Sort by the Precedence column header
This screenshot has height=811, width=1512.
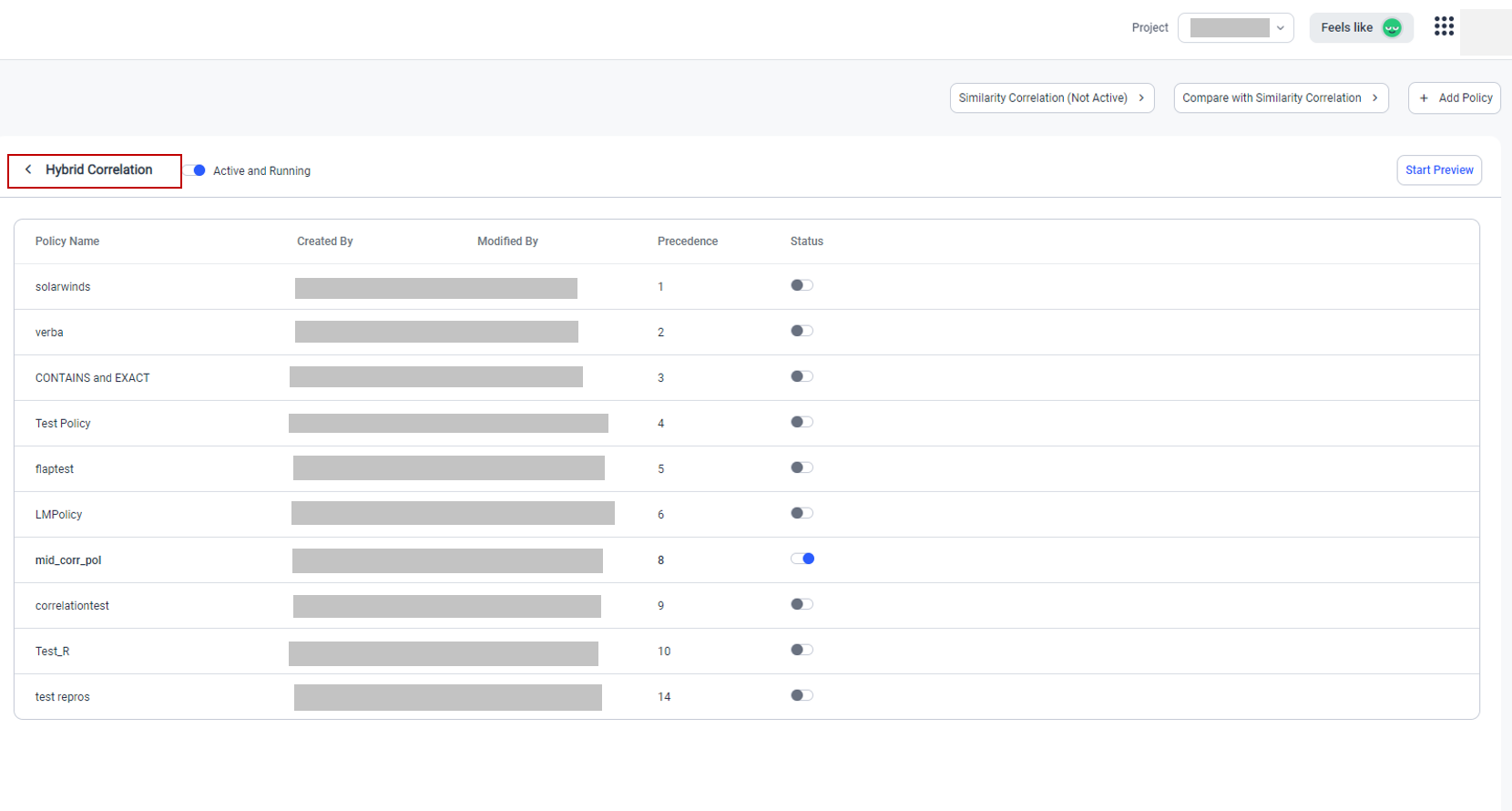coord(688,241)
